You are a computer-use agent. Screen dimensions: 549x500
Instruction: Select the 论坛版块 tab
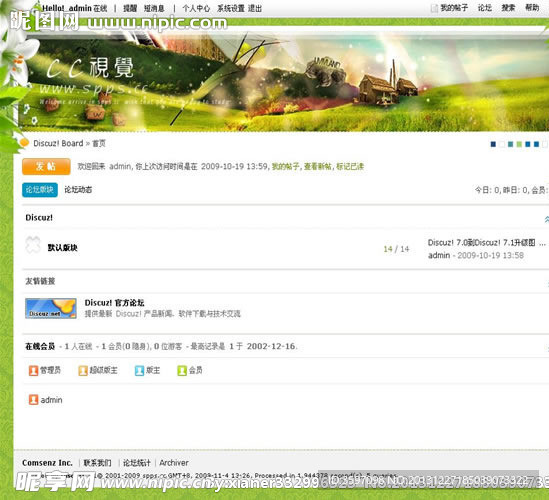pos(40,190)
